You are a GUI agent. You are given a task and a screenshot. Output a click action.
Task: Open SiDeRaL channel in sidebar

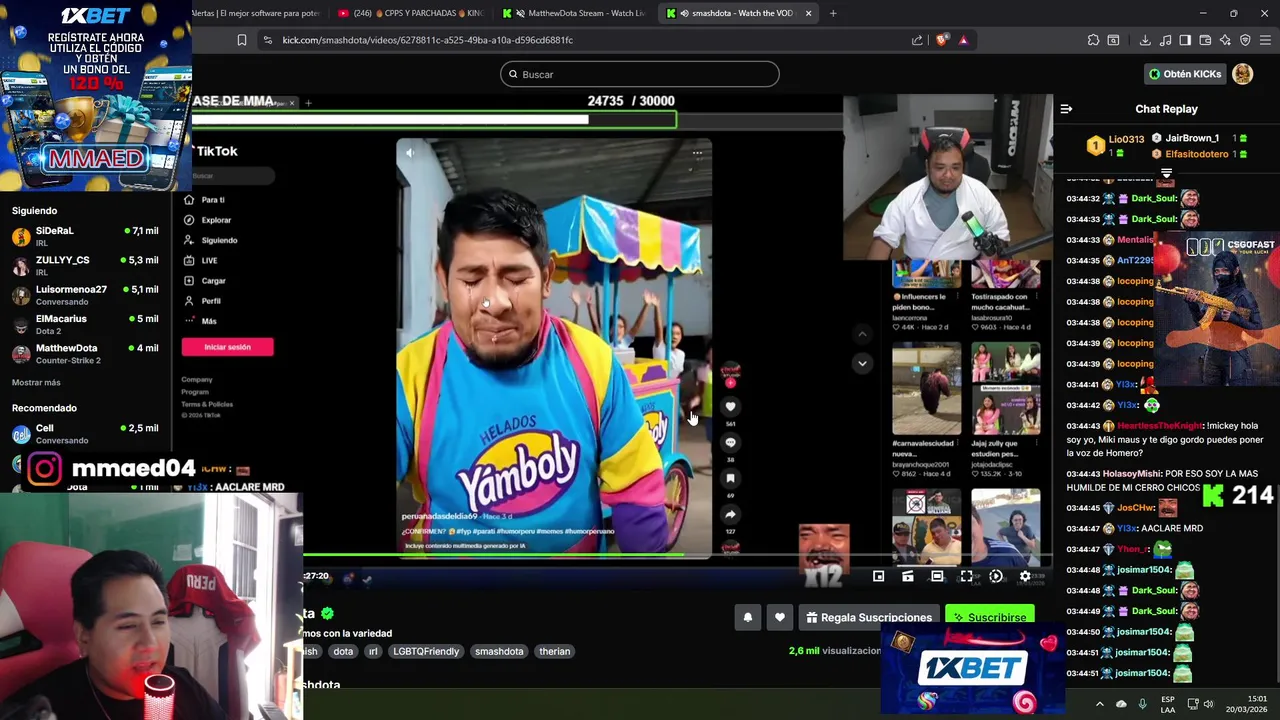point(85,237)
